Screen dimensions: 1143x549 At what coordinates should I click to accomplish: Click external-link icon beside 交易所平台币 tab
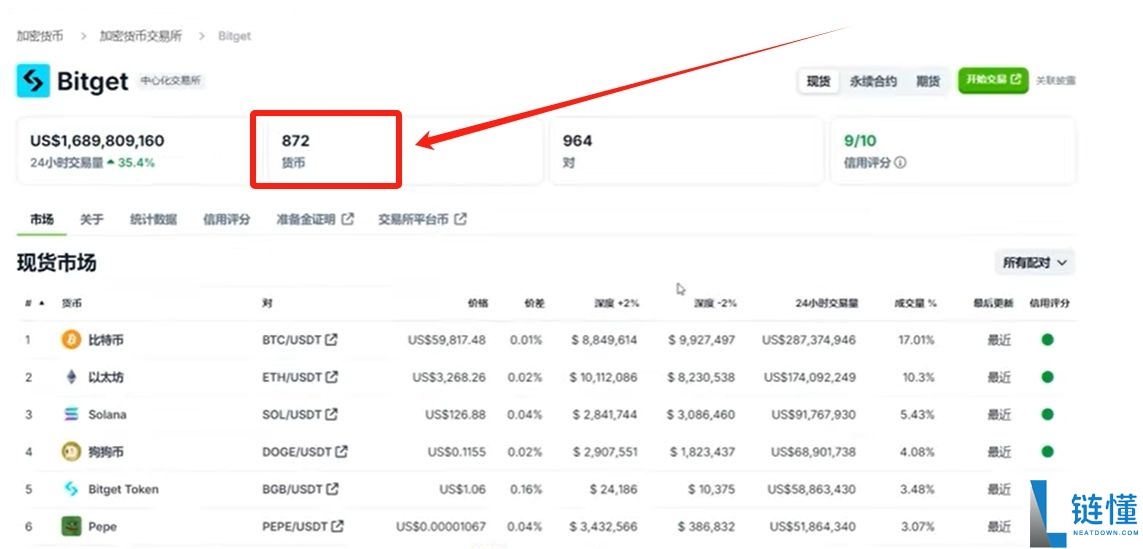[460, 219]
